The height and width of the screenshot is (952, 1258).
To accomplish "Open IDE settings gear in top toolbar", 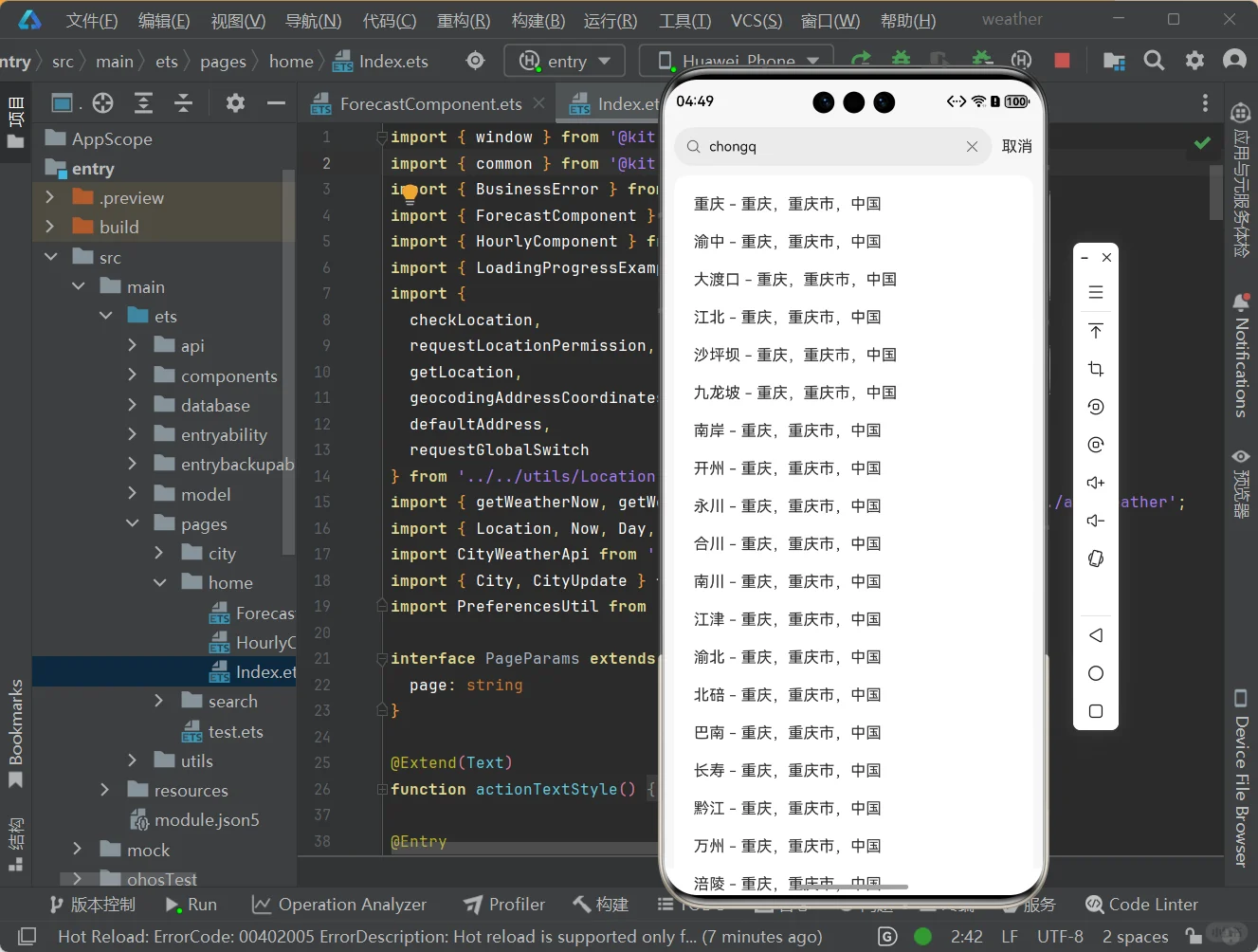I will pos(1194,61).
